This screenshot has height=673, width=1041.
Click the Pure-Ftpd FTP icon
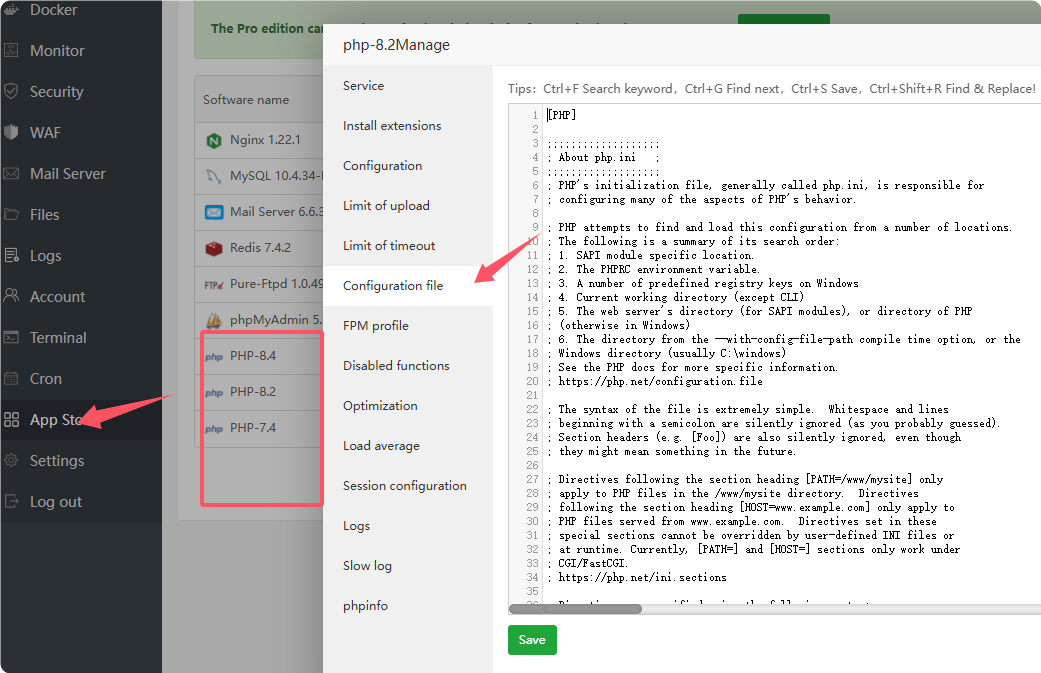(214, 285)
